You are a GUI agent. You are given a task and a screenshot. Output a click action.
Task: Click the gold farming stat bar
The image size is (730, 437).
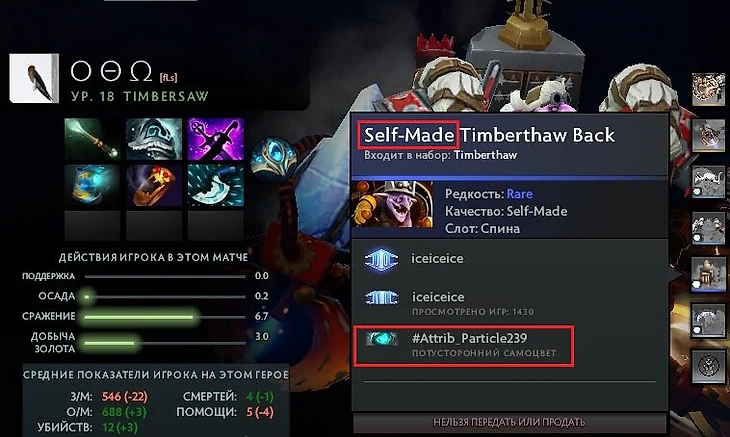click(165, 343)
